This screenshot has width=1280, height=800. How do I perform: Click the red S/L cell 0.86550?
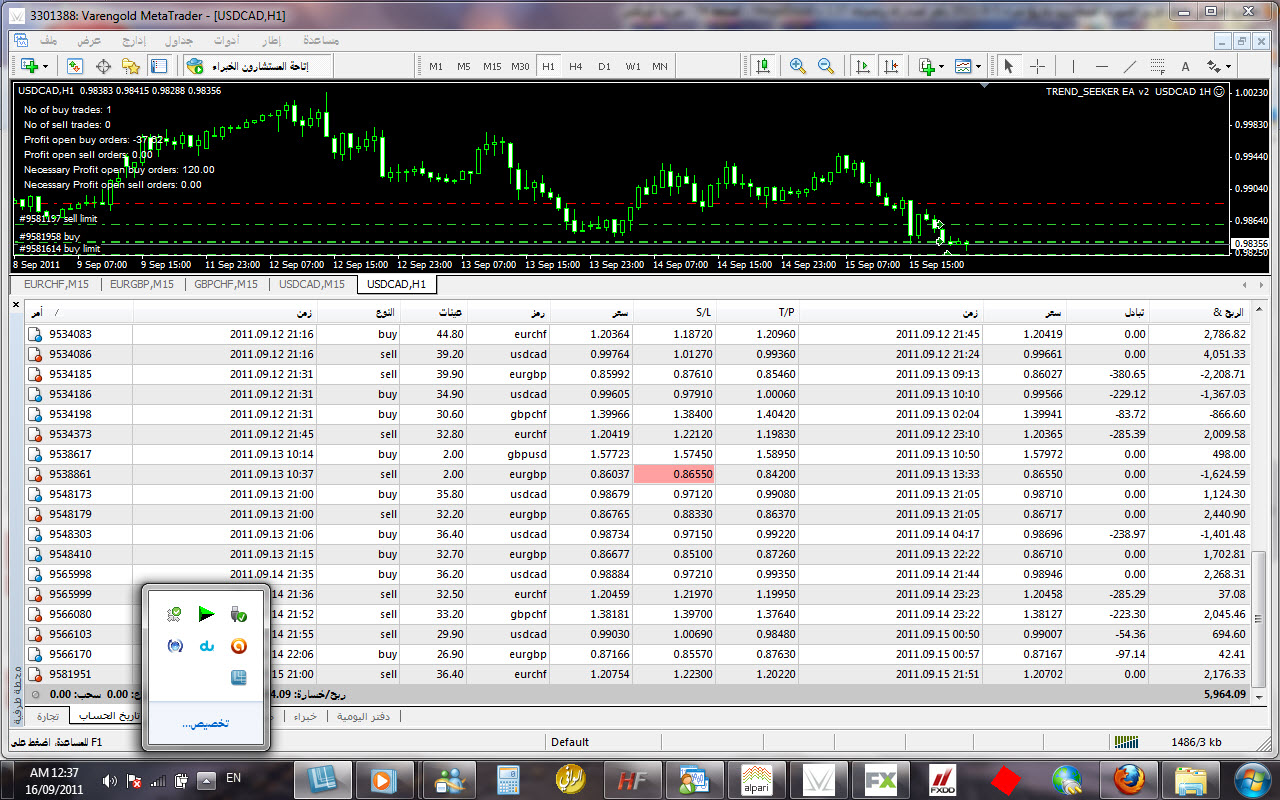675,474
